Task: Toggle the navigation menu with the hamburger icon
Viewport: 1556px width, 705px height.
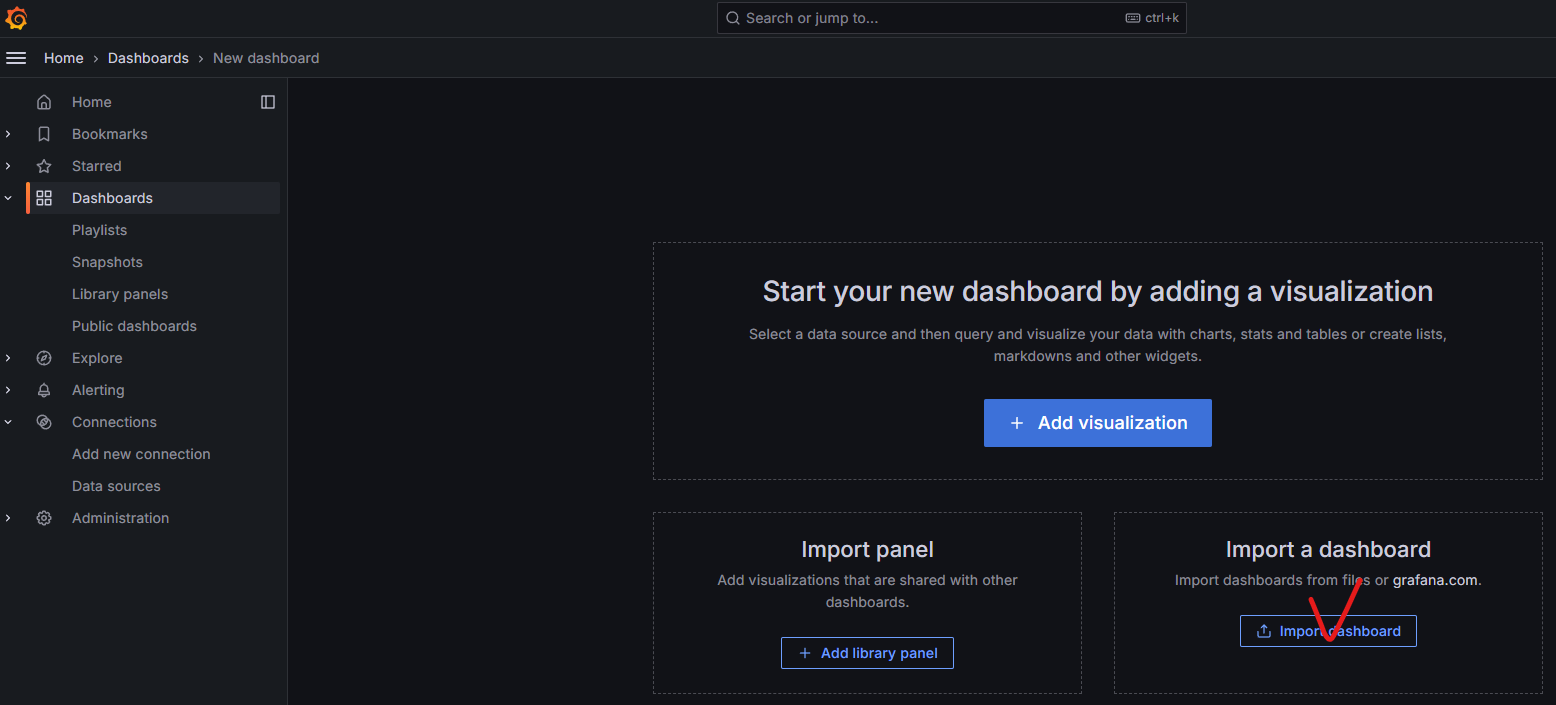Action: point(16,57)
